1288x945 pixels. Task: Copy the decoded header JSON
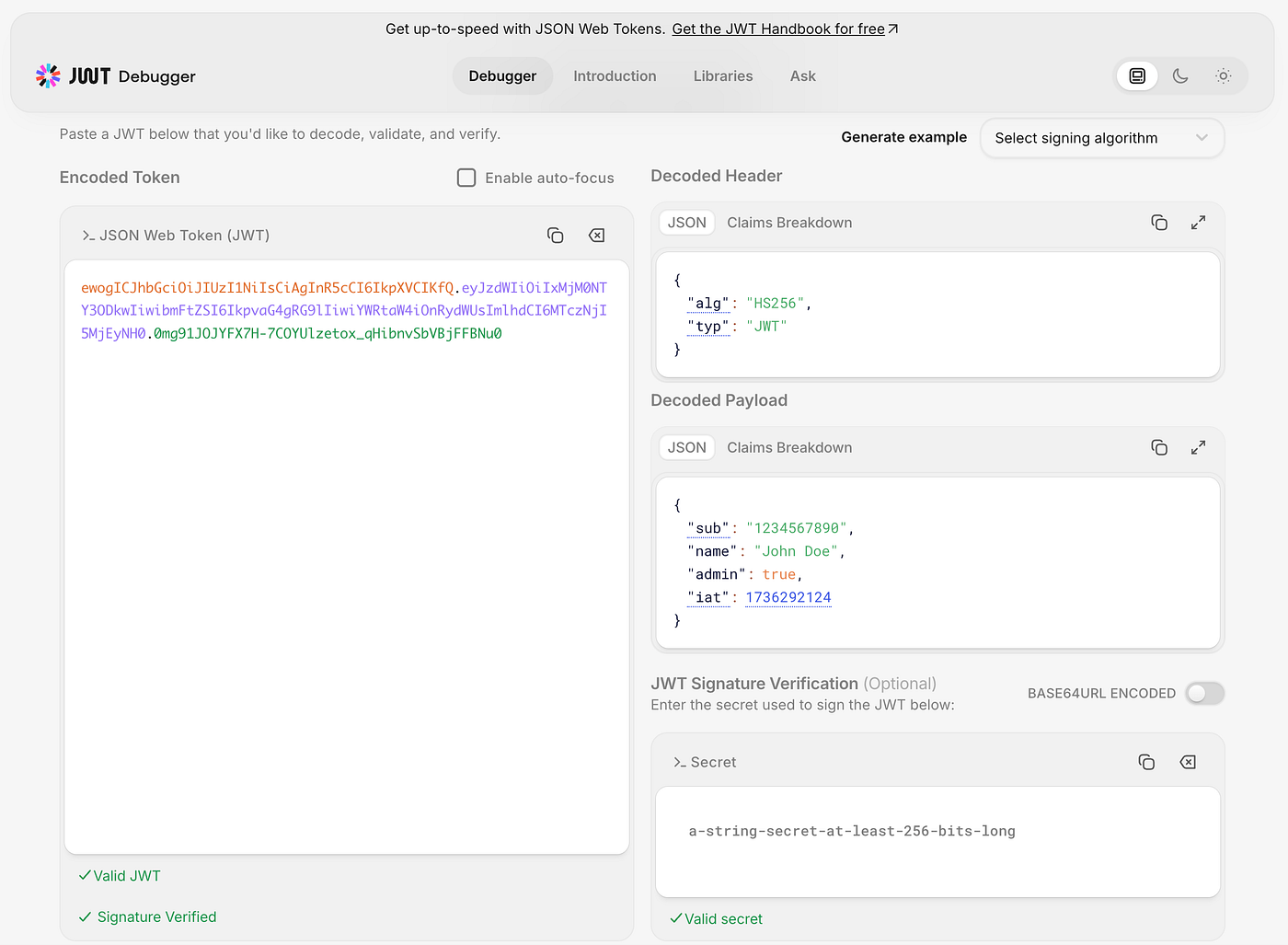[1159, 223]
